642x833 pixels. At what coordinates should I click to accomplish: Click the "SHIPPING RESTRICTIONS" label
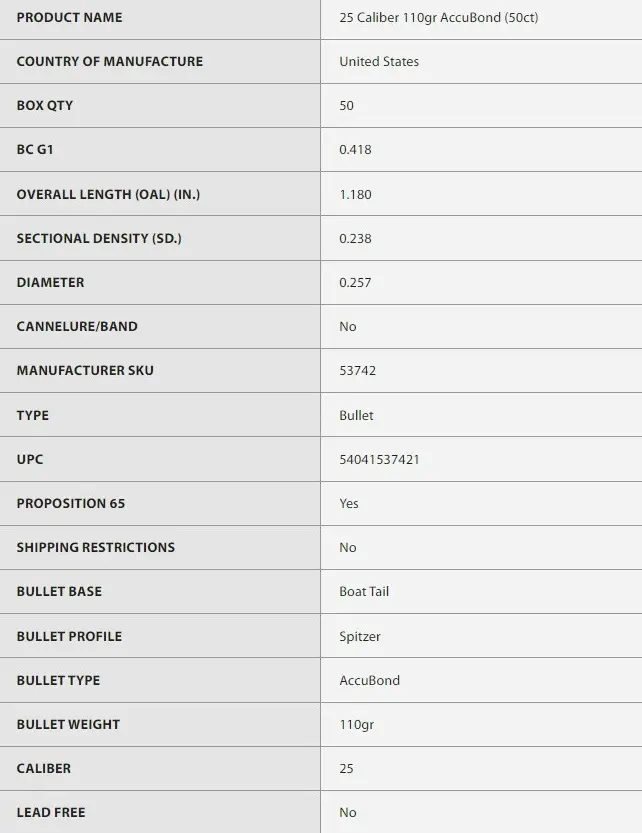(96, 547)
